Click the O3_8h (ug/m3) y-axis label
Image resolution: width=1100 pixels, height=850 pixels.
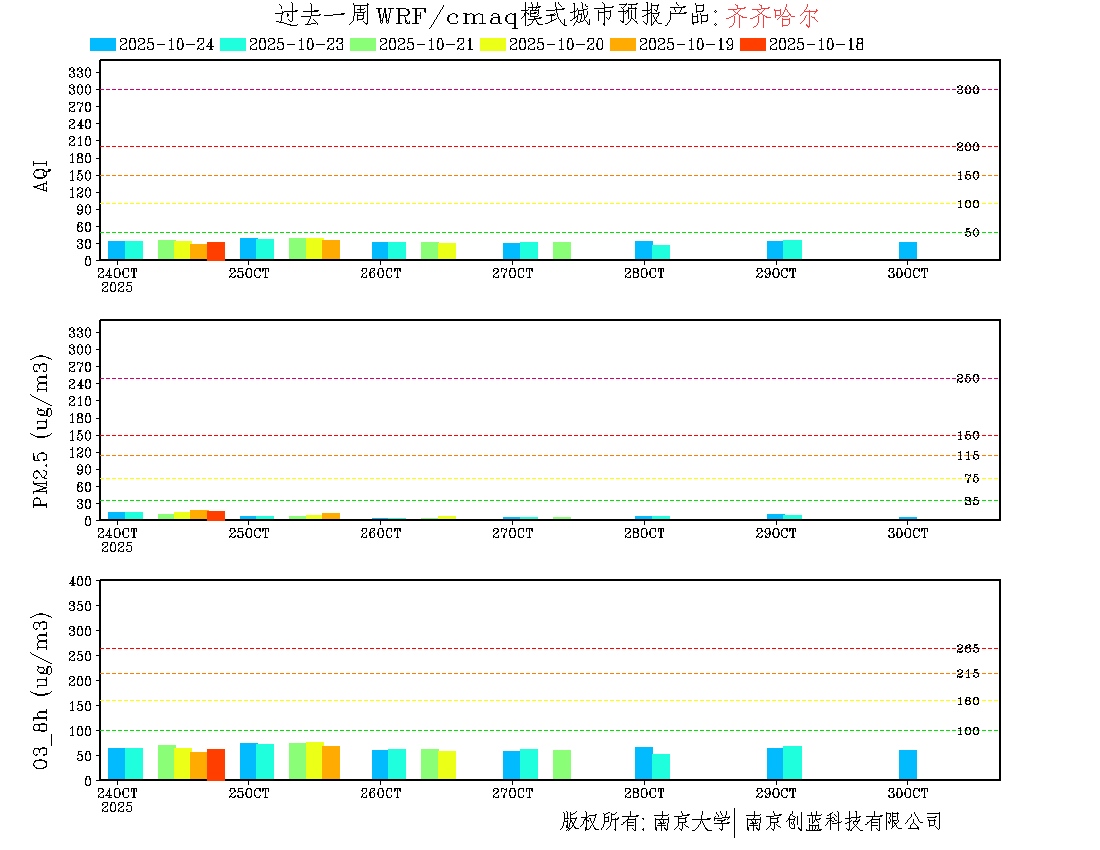42,690
